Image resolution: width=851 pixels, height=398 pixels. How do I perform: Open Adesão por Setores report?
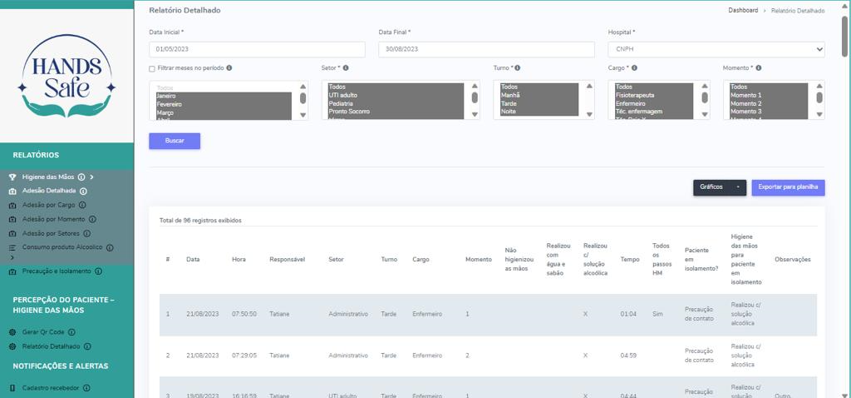pos(51,233)
